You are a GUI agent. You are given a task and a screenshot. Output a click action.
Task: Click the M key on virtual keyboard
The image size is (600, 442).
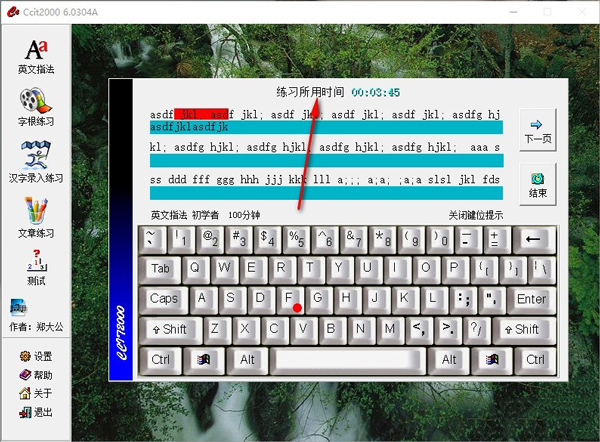pyautogui.click(x=390, y=330)
